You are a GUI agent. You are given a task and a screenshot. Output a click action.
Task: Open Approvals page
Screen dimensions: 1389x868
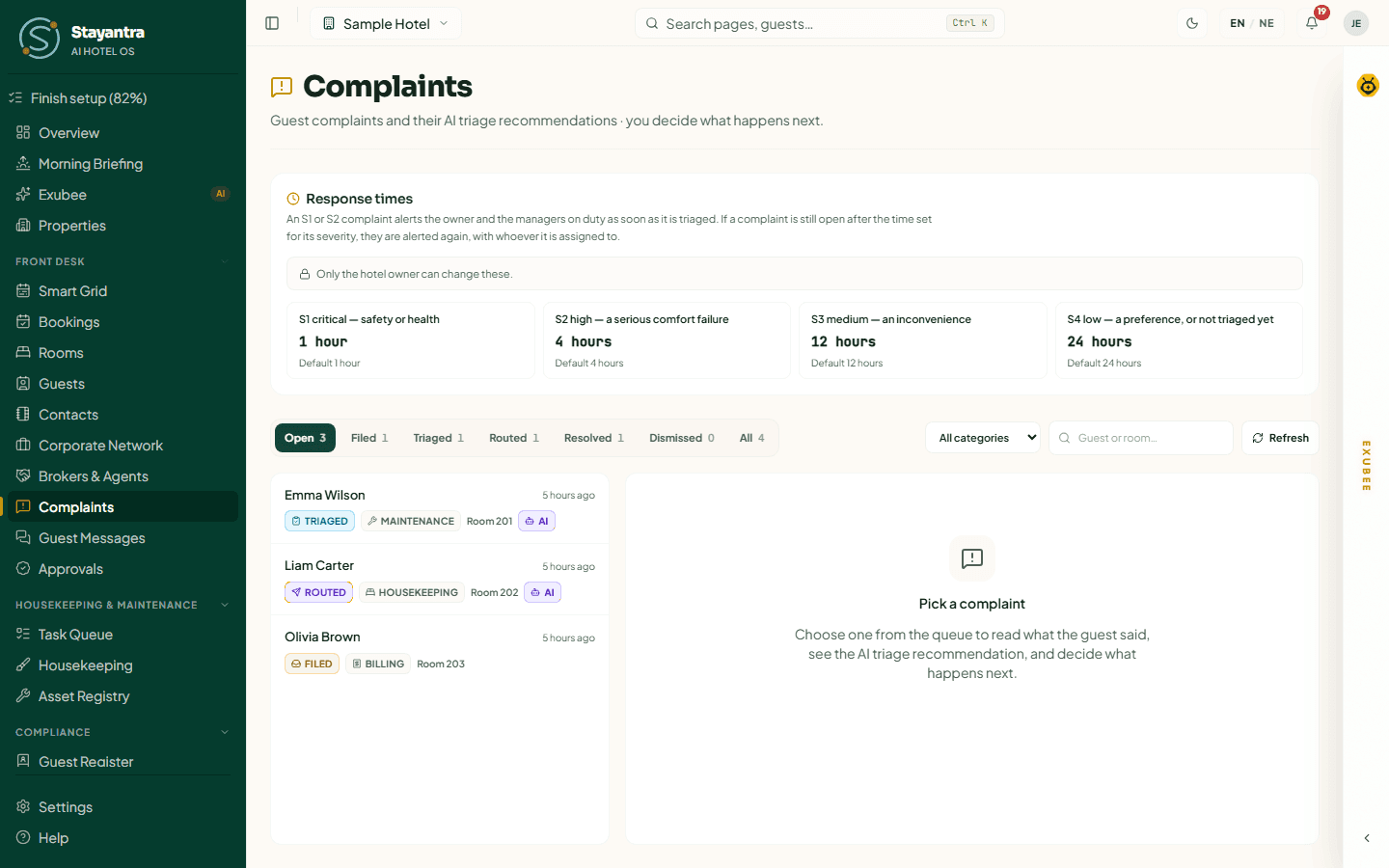click(x=123, y=569)
